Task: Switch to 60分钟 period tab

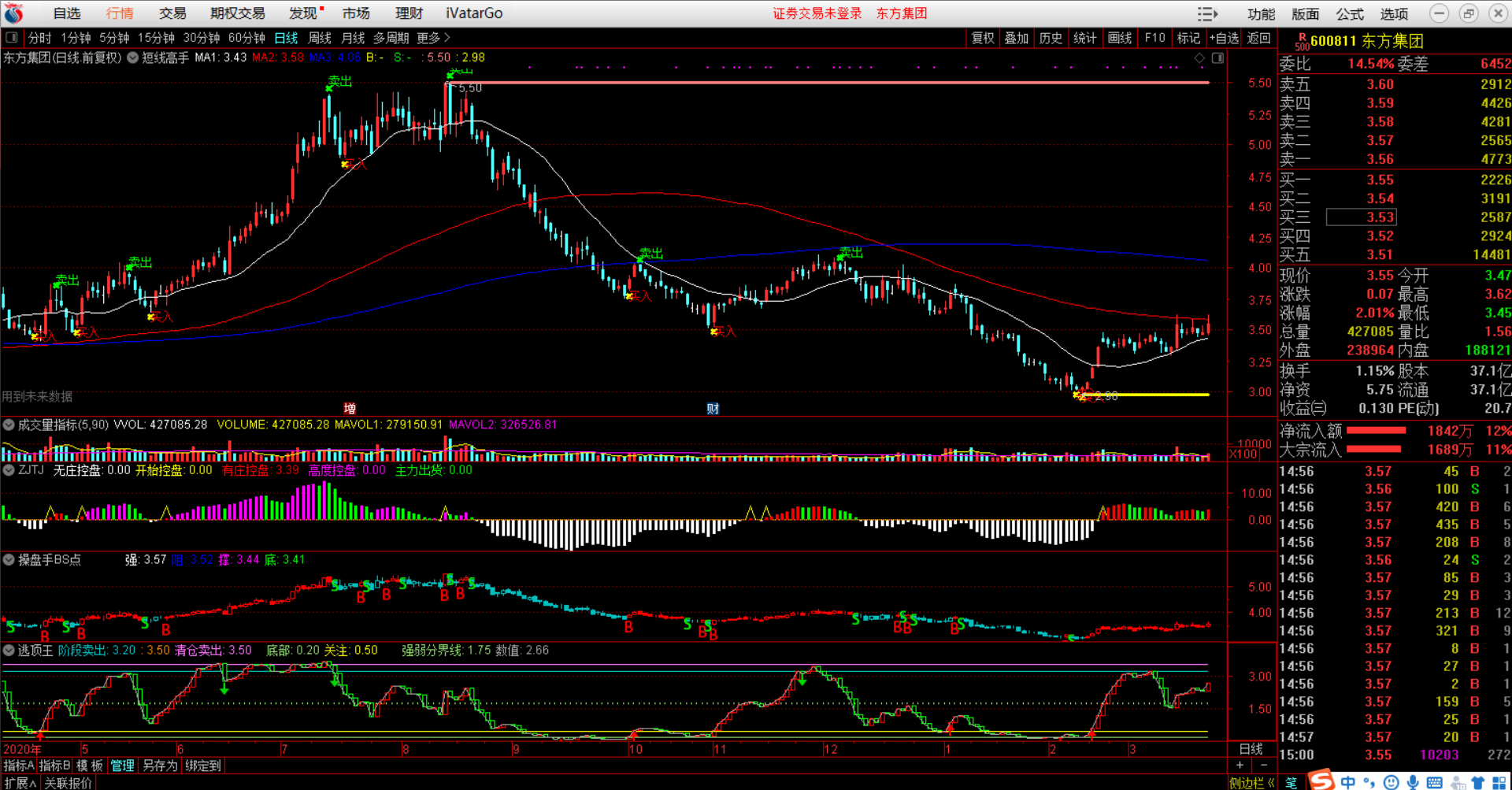Action: coord(246,38)
